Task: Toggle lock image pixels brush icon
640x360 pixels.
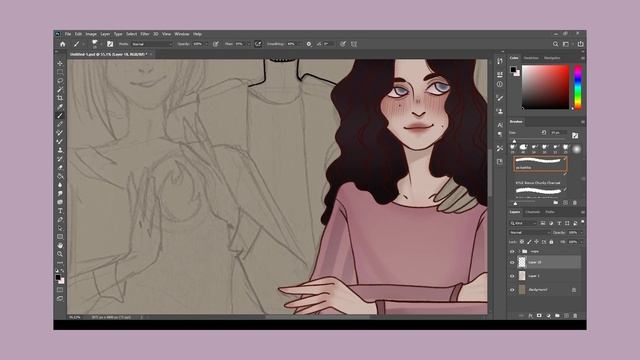Action: click(529, 242)
